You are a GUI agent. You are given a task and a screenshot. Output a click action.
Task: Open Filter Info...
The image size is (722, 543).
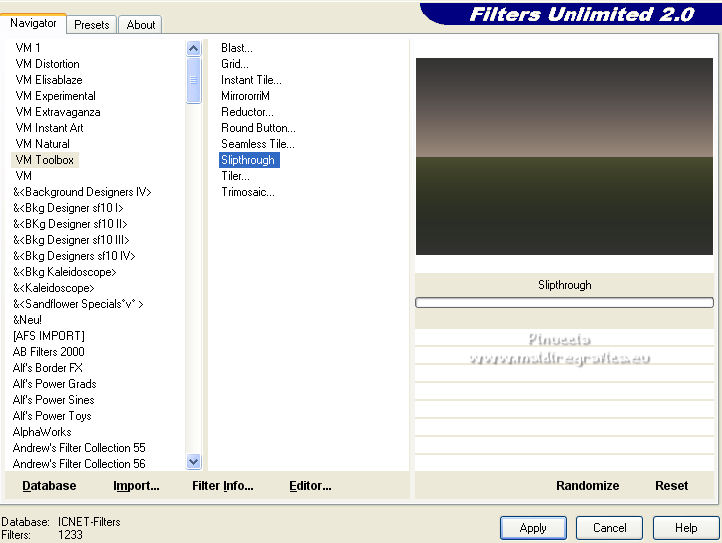point(223,486)
